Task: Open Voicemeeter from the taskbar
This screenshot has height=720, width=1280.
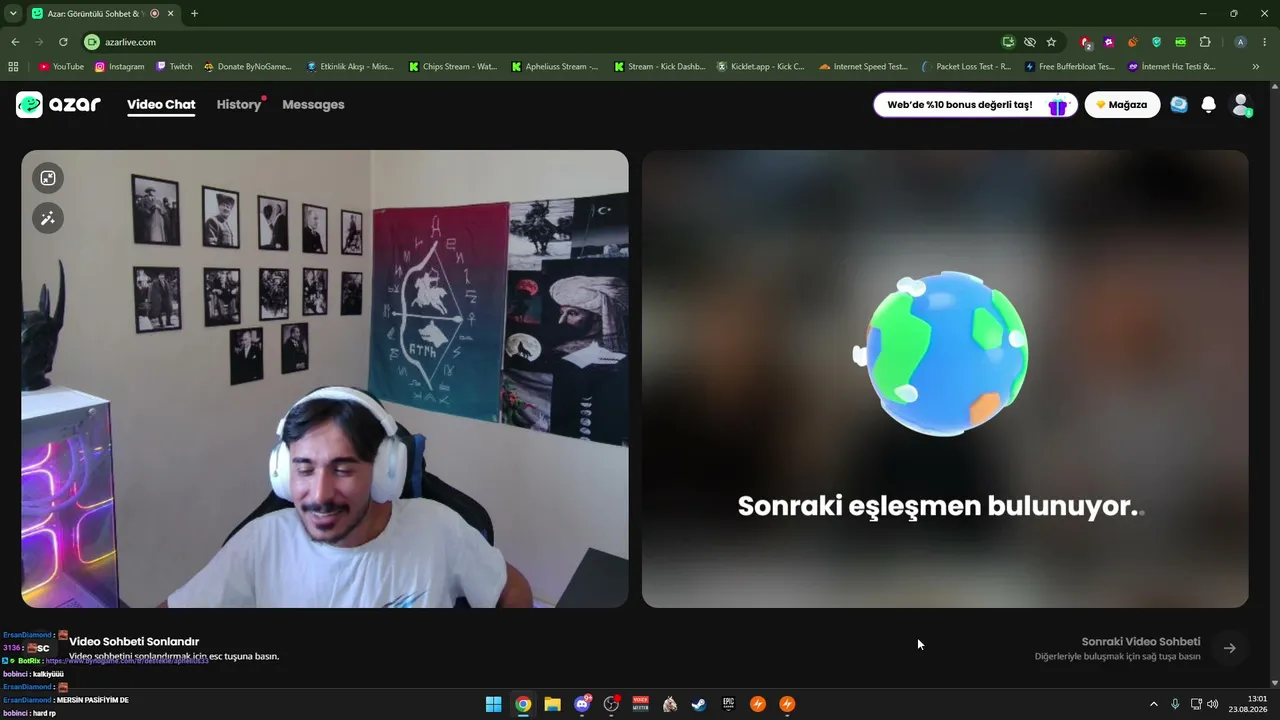Action: pyautogui.click(x=641, y=704)
